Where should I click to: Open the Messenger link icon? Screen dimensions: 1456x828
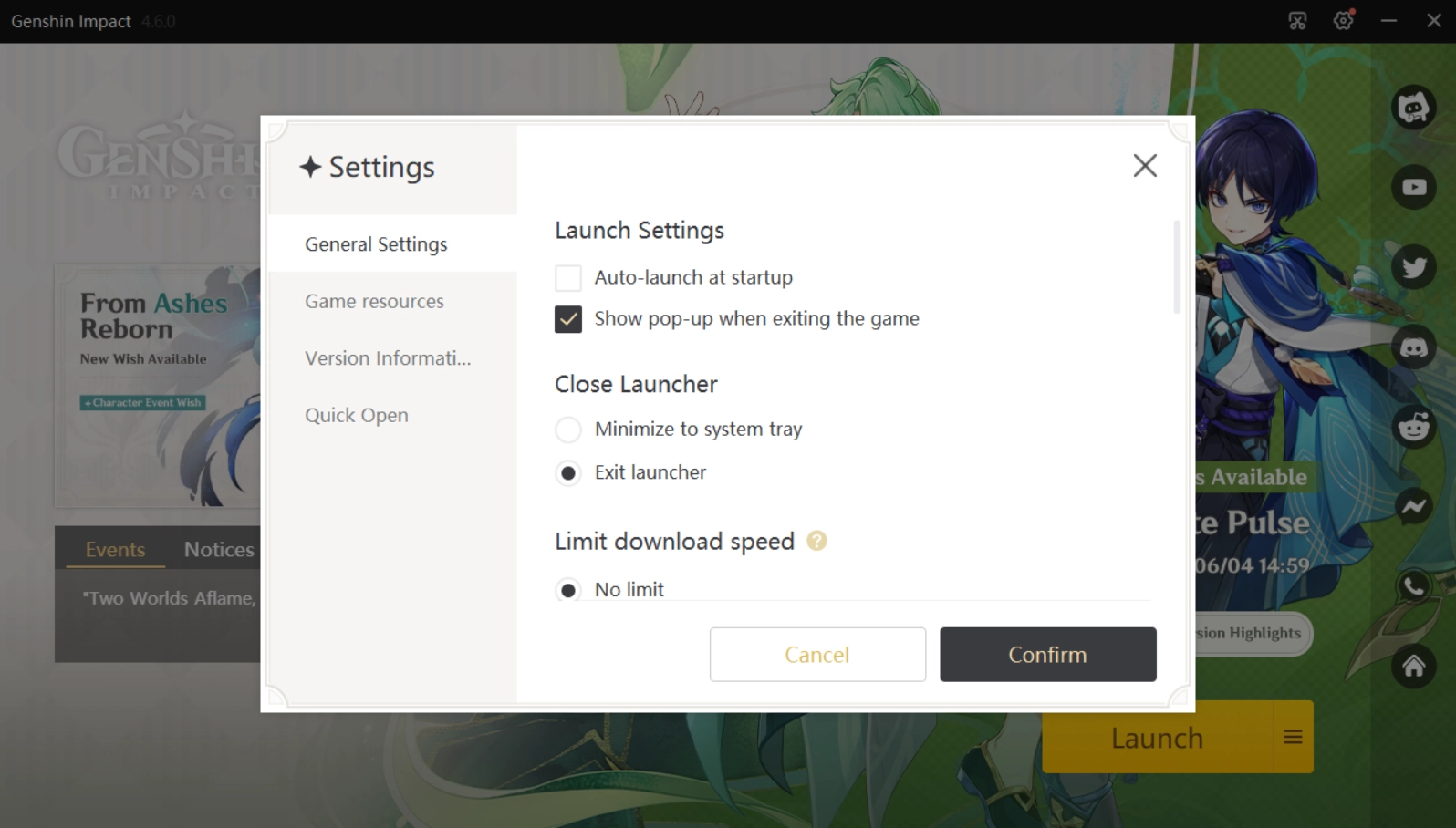tap(1413, 506)
